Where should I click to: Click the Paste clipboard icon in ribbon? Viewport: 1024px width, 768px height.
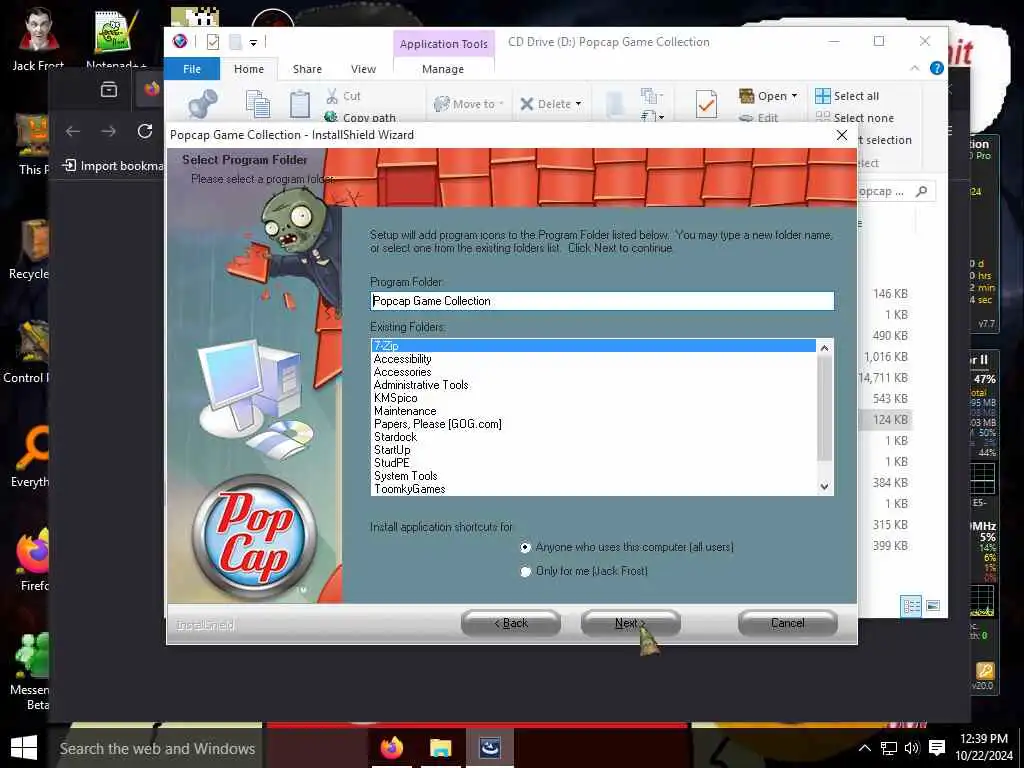coord(300,104)
